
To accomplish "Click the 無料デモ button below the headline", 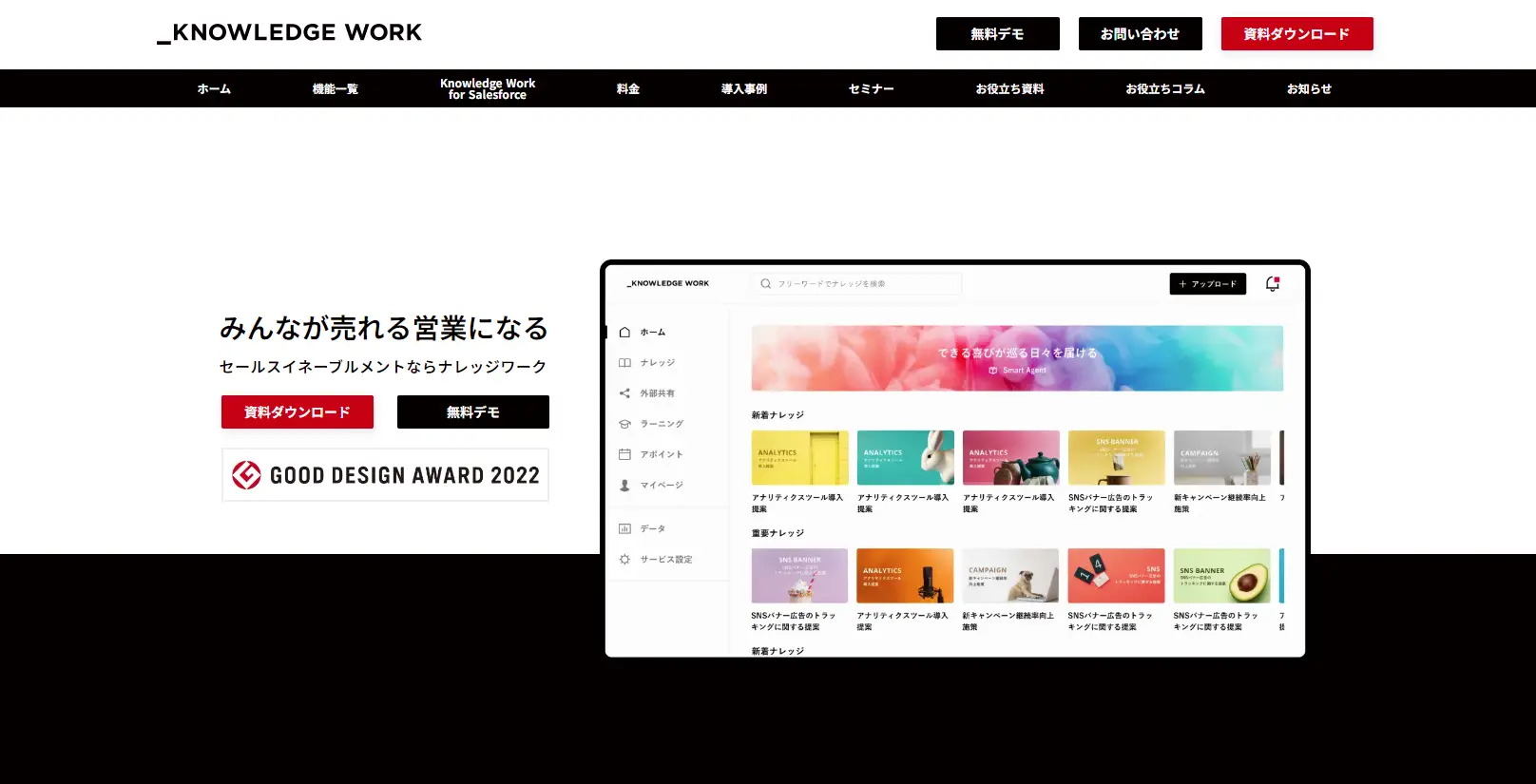I will click(473, 411).
